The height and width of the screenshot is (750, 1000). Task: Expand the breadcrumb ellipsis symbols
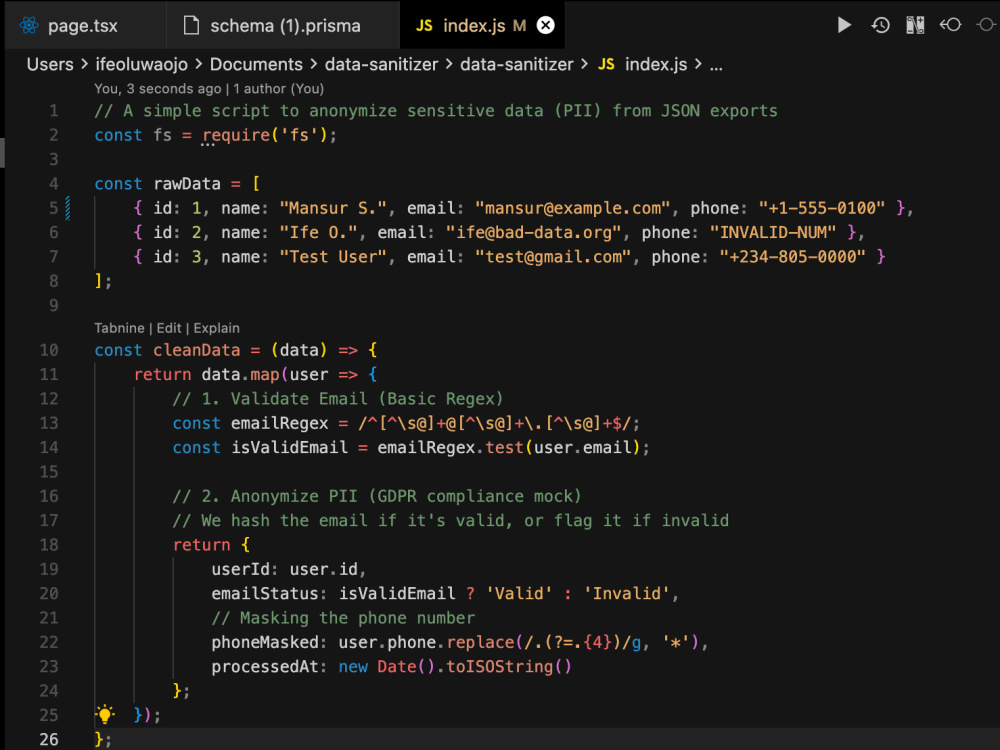(716, 66)
